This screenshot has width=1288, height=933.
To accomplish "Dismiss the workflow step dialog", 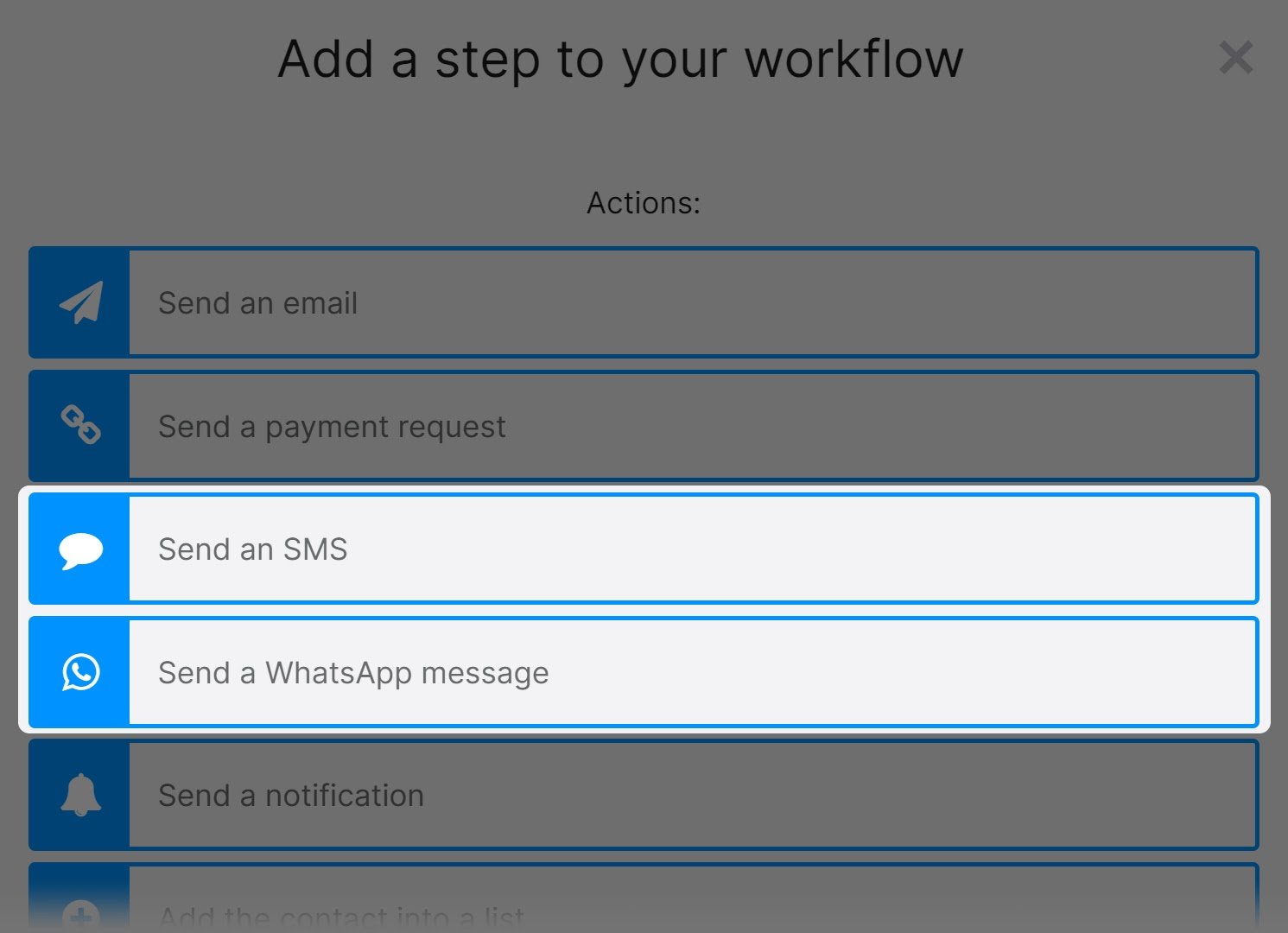I will [1236, 58].
